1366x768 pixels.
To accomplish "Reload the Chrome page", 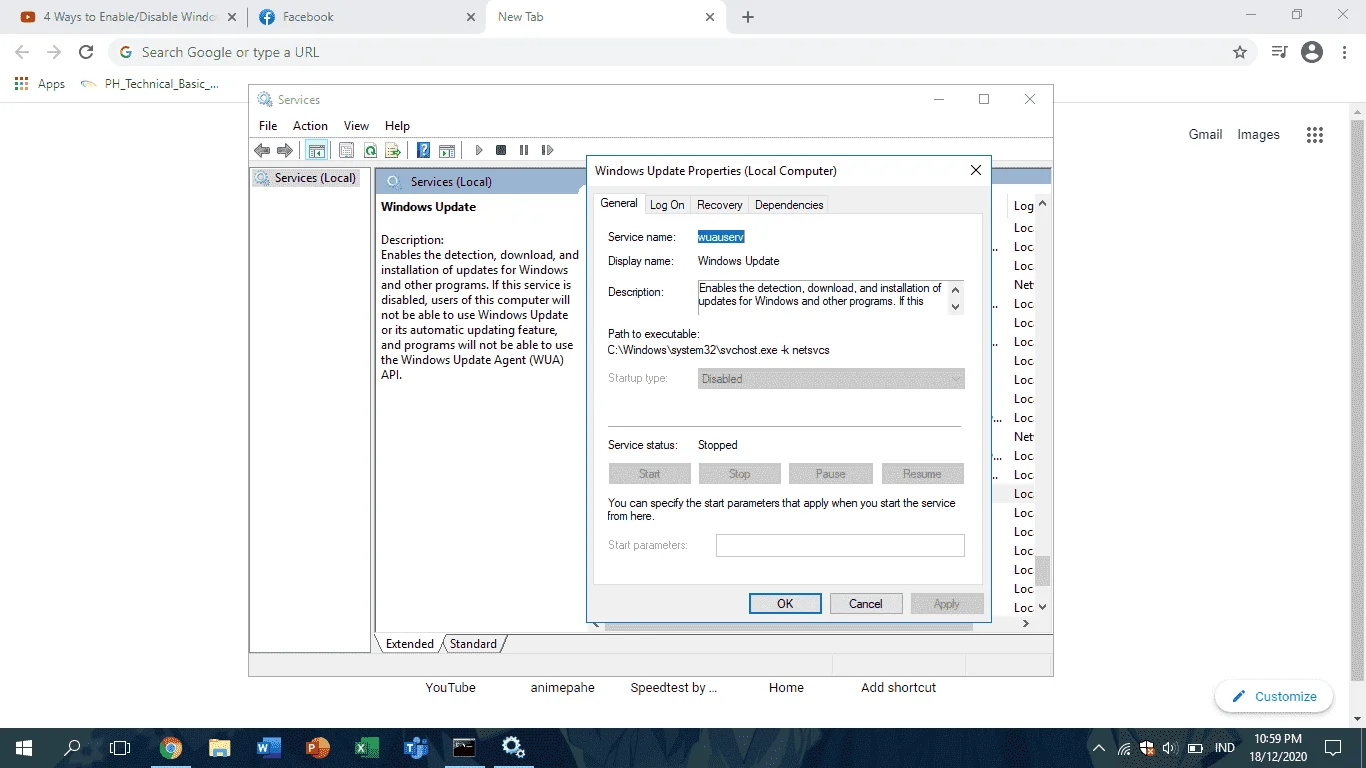I will coord(86,52).
